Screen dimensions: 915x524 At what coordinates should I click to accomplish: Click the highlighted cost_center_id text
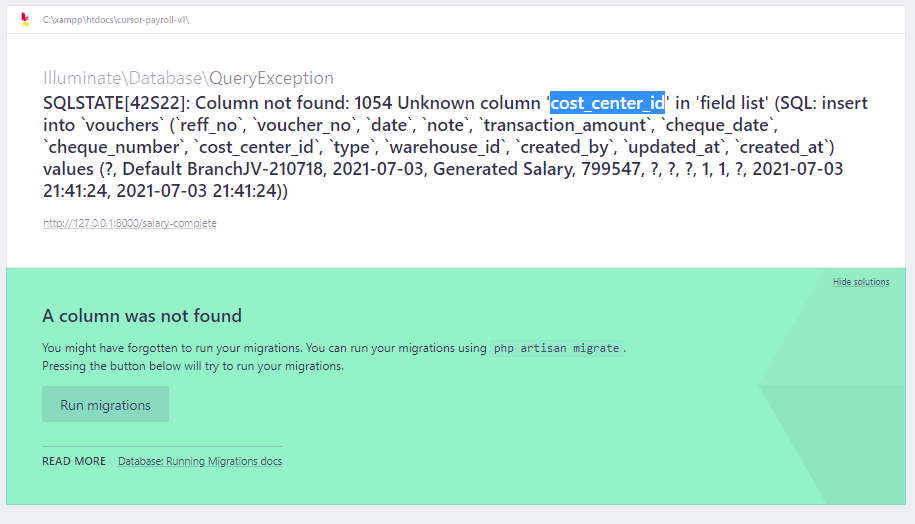607,102
